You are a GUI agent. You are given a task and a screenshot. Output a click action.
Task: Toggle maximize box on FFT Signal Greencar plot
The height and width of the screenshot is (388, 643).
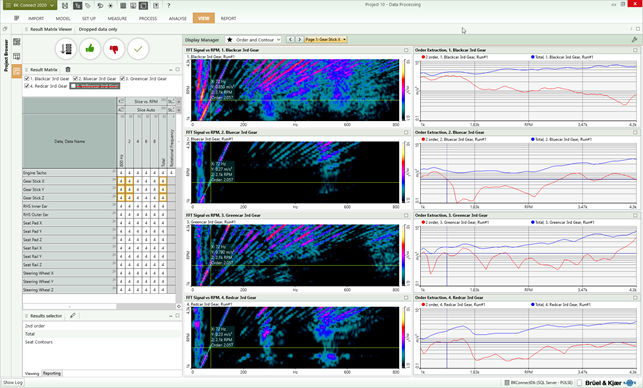tap(406, 215)
